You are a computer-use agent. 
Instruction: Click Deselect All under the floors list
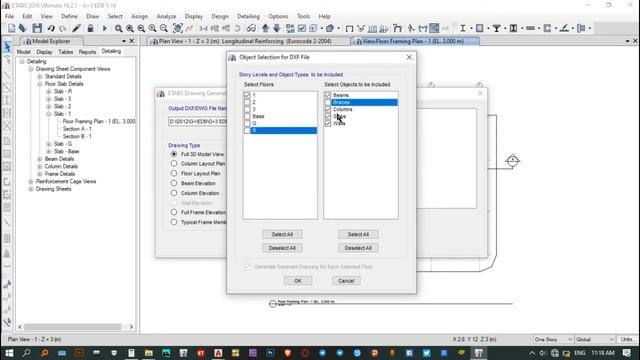pos(282,248)
